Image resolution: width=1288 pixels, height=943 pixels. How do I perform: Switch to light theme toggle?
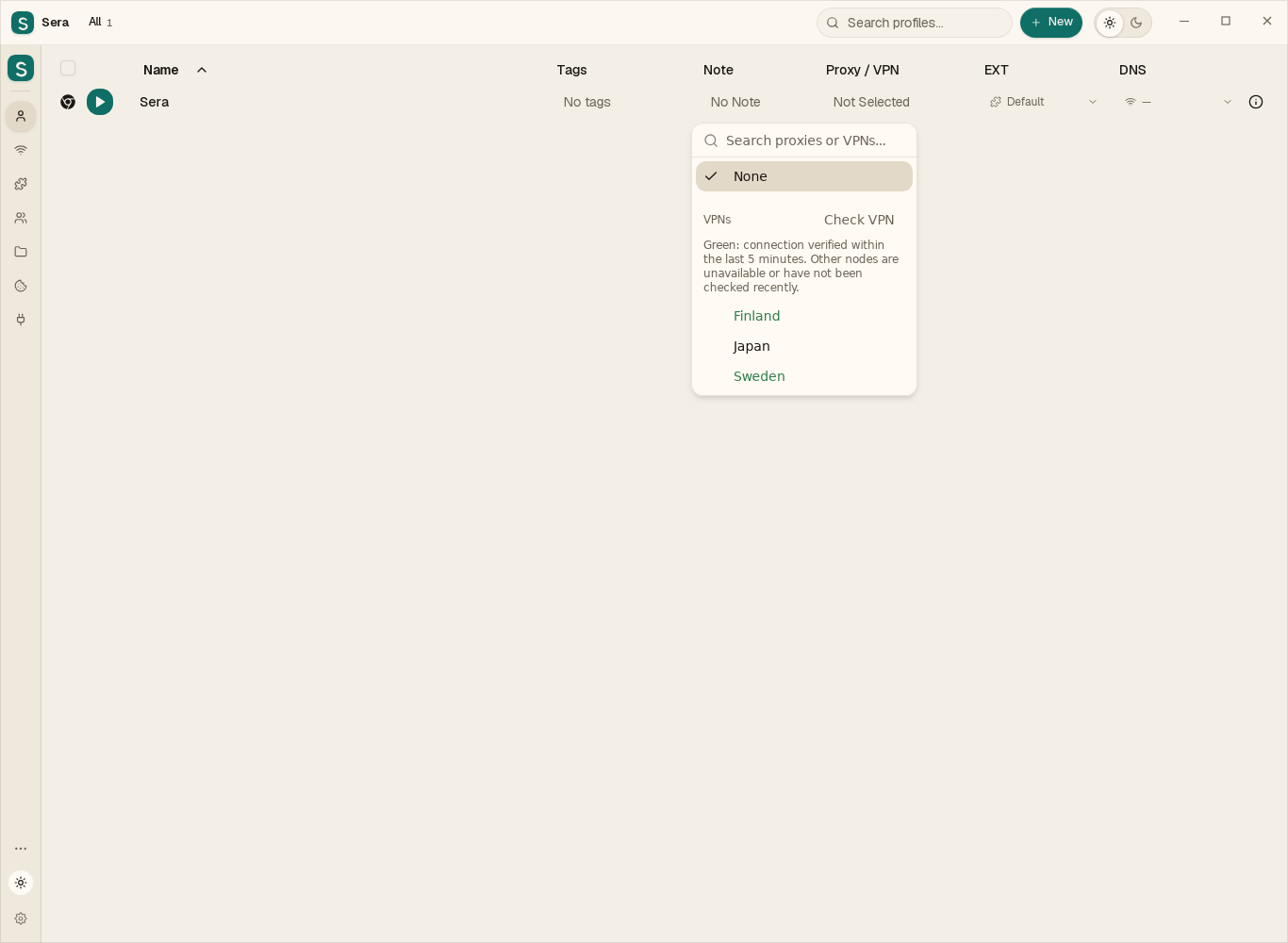pyautogui.click(x=1110, y=23)
